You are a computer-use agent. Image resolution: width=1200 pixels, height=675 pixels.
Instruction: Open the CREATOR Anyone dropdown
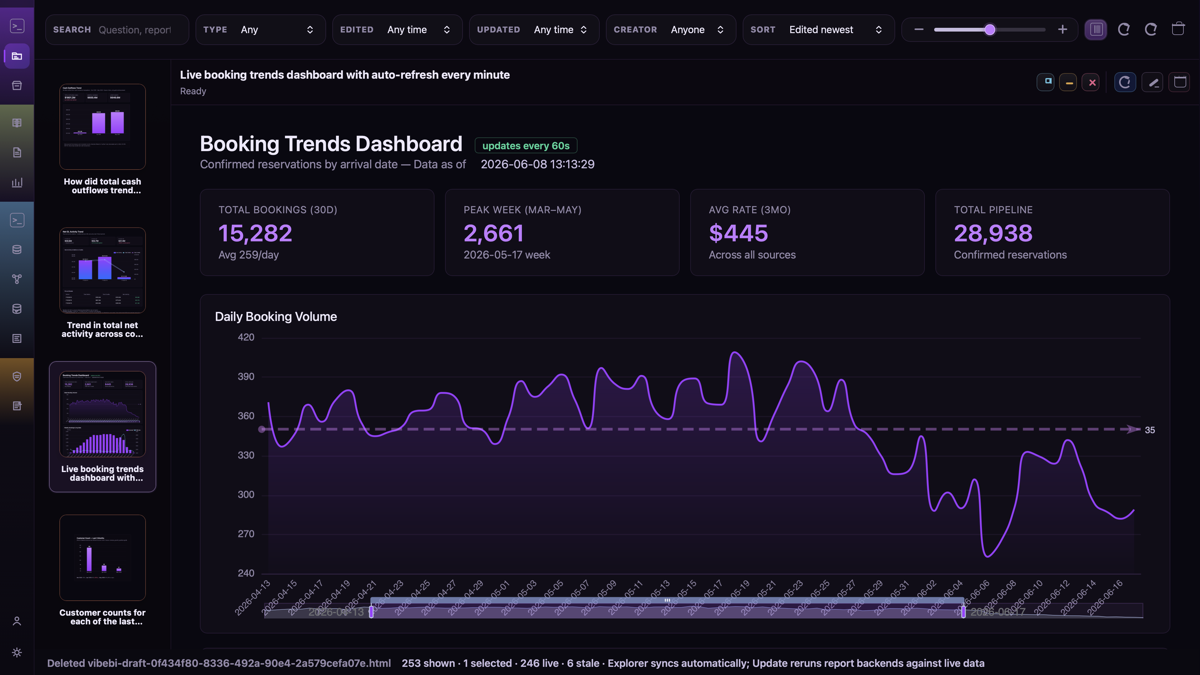click(x=671, y=30)
